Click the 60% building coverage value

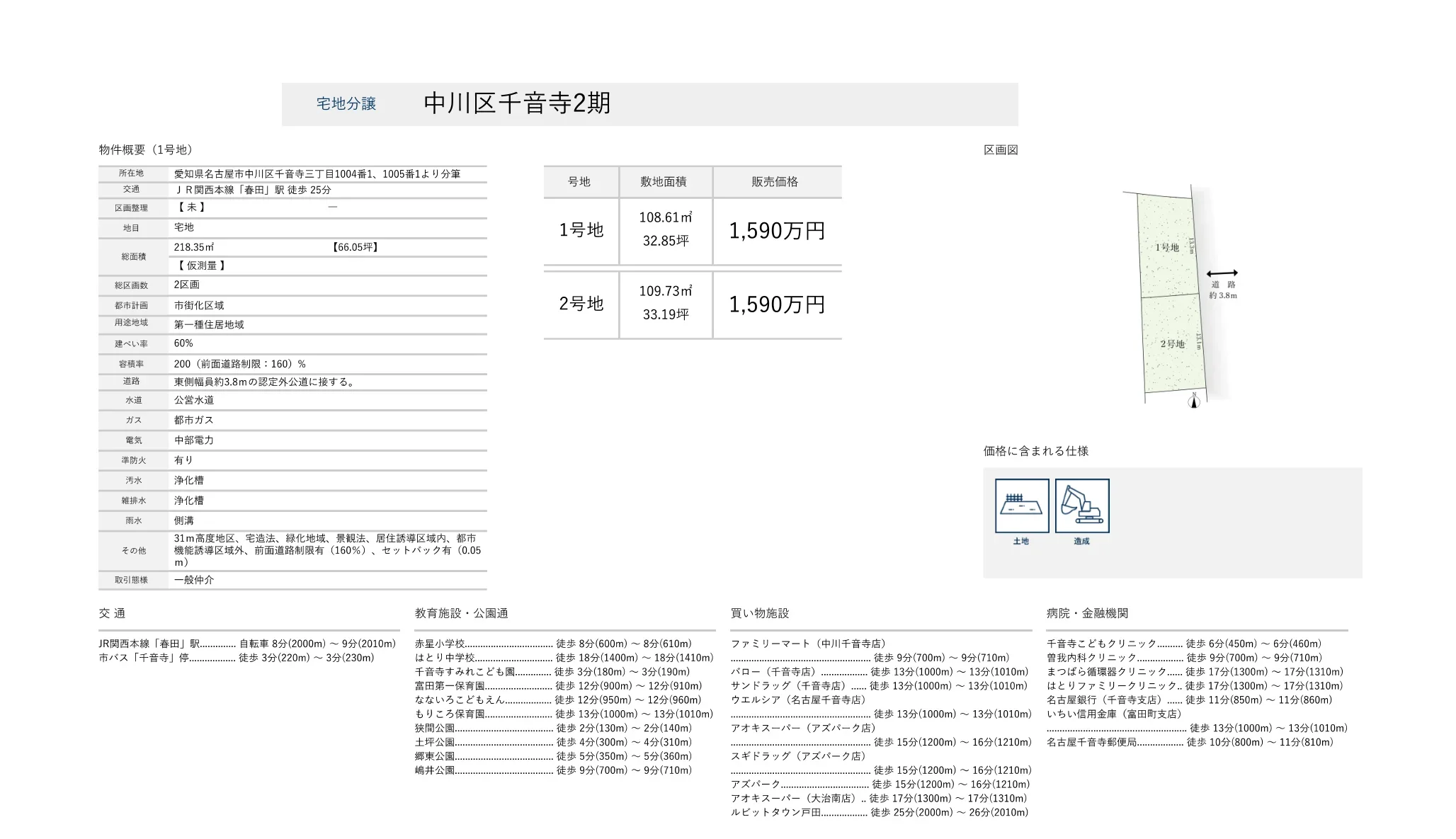(x=183, y=343)
